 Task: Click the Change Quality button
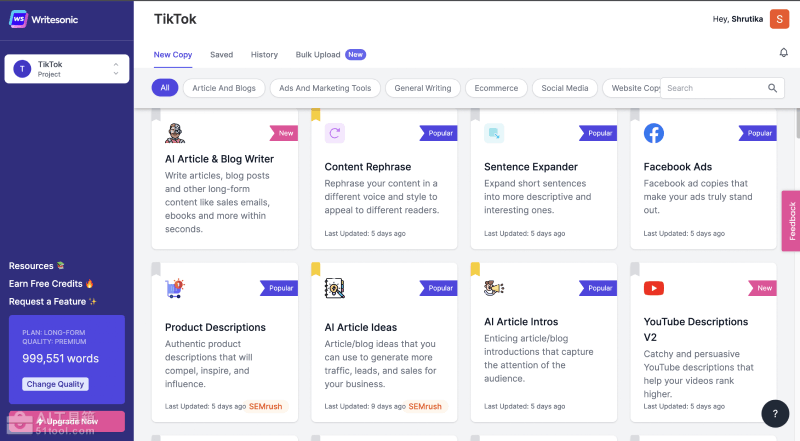55,384
